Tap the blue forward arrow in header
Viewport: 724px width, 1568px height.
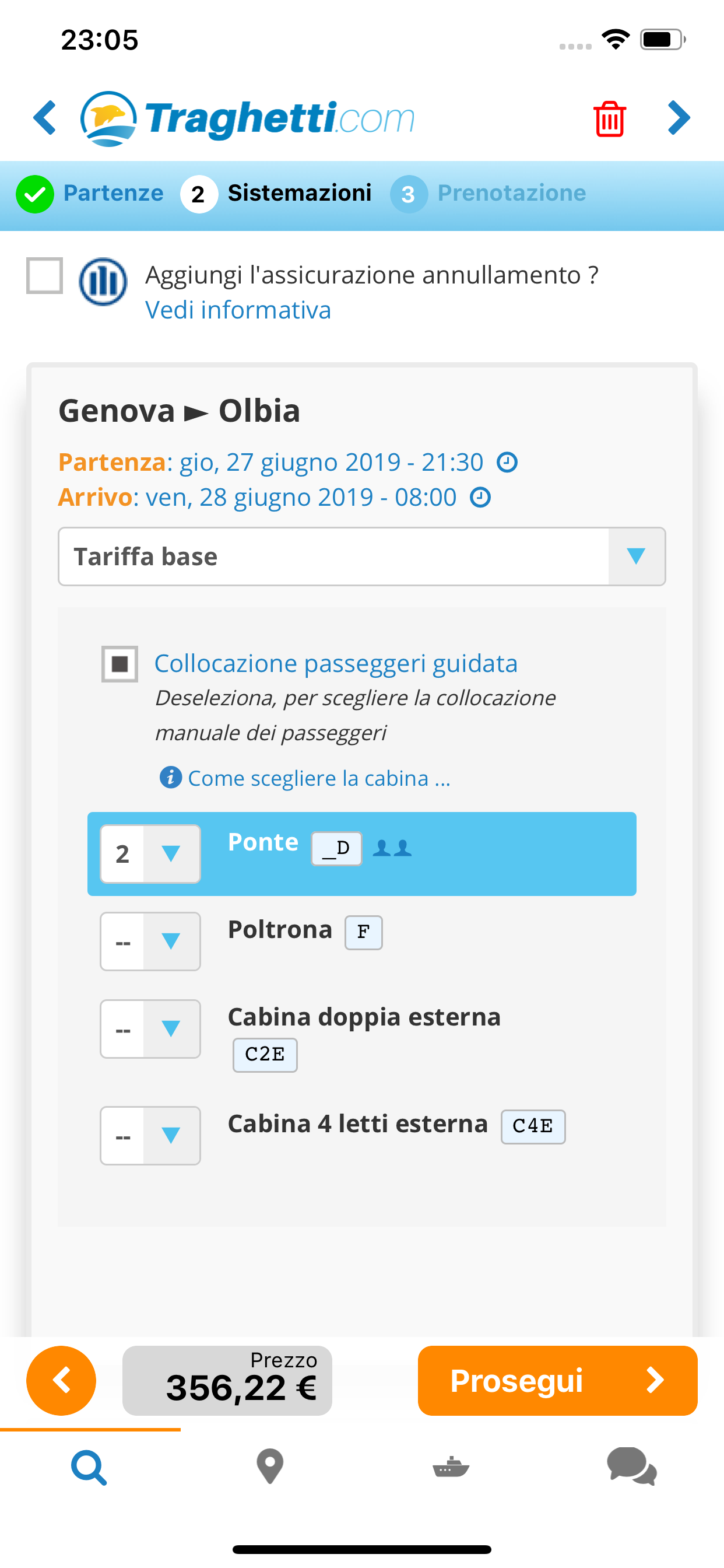(x=679, y=117)
